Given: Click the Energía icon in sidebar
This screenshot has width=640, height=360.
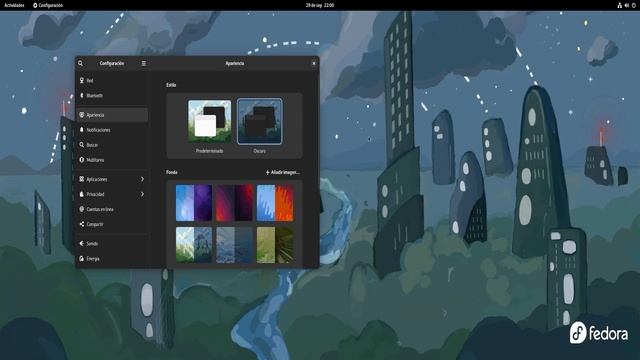Looking at the screenshot, I should click(82, 258).
